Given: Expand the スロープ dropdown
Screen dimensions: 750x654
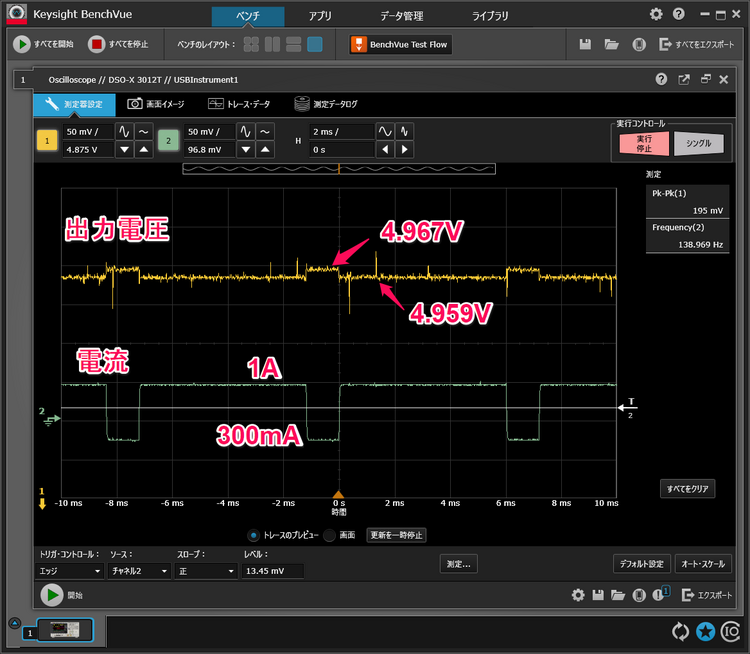Looking at the screenshot, I should pyautogui.click(x=206, y=570).
